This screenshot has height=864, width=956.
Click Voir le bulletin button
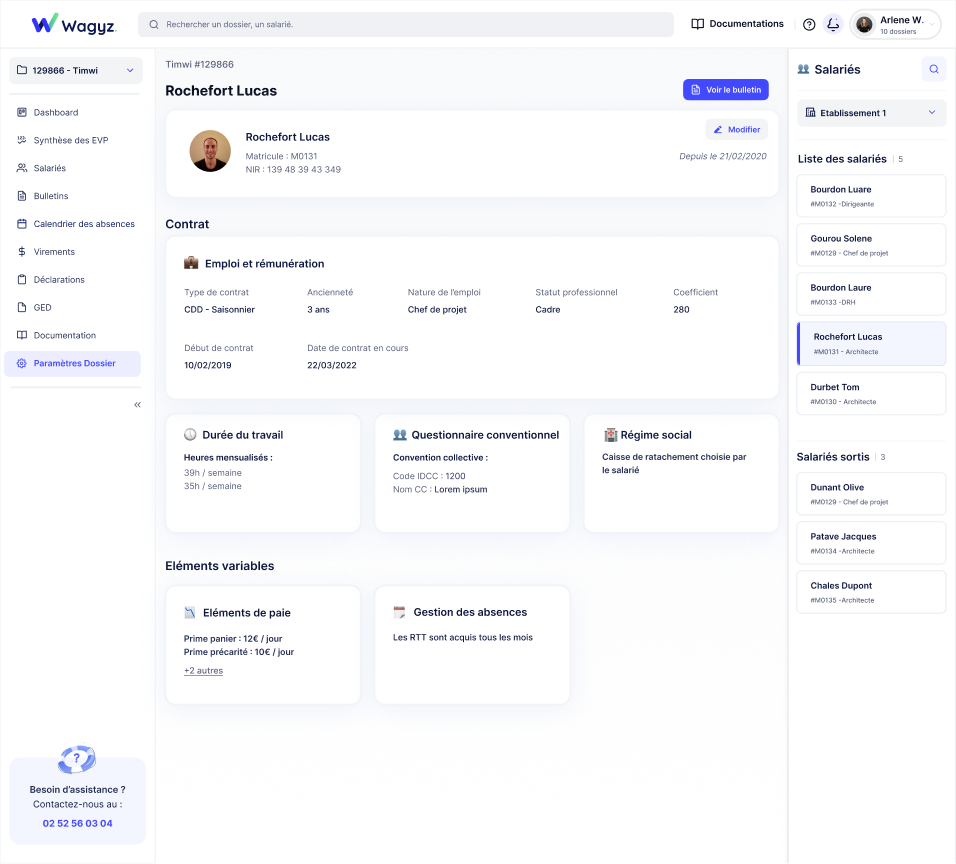726,90
